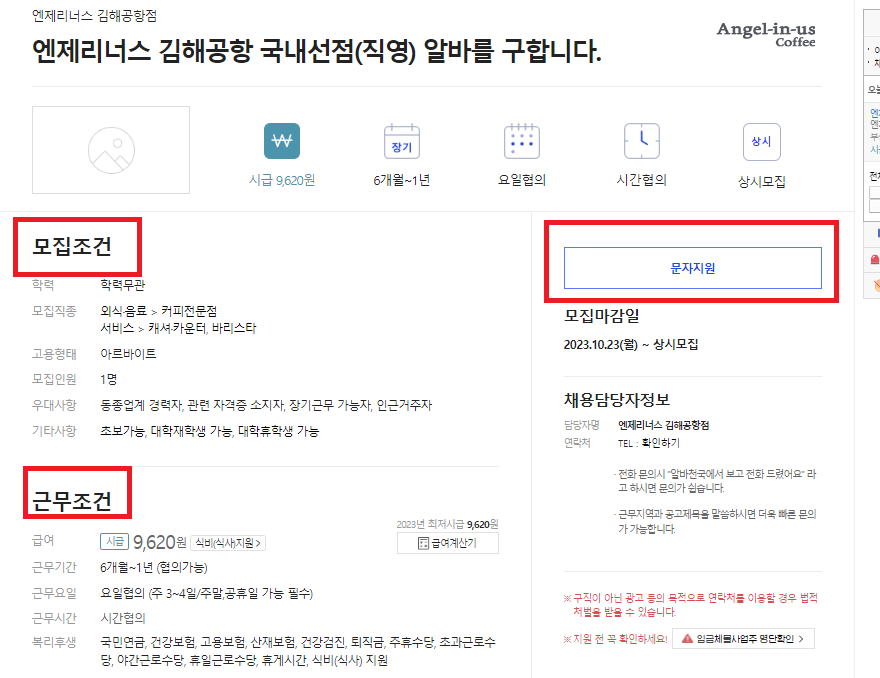
Task: Click 외식·음료 > 커피전문점 category text
Action: [x=159, y=311]
